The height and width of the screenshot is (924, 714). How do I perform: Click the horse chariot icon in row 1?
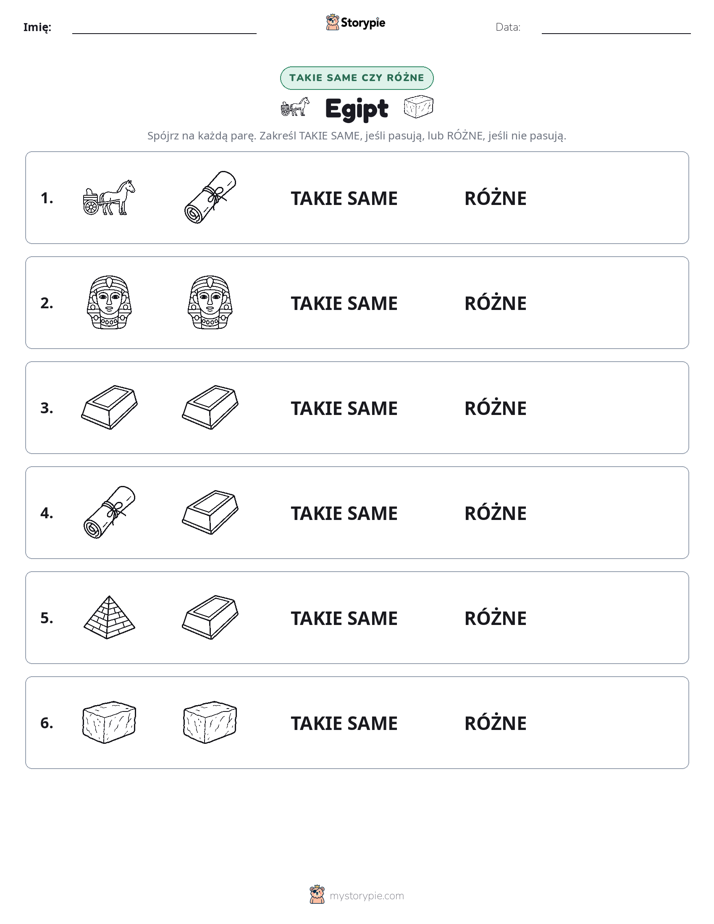pyautogui.click(x=109, y=197)
